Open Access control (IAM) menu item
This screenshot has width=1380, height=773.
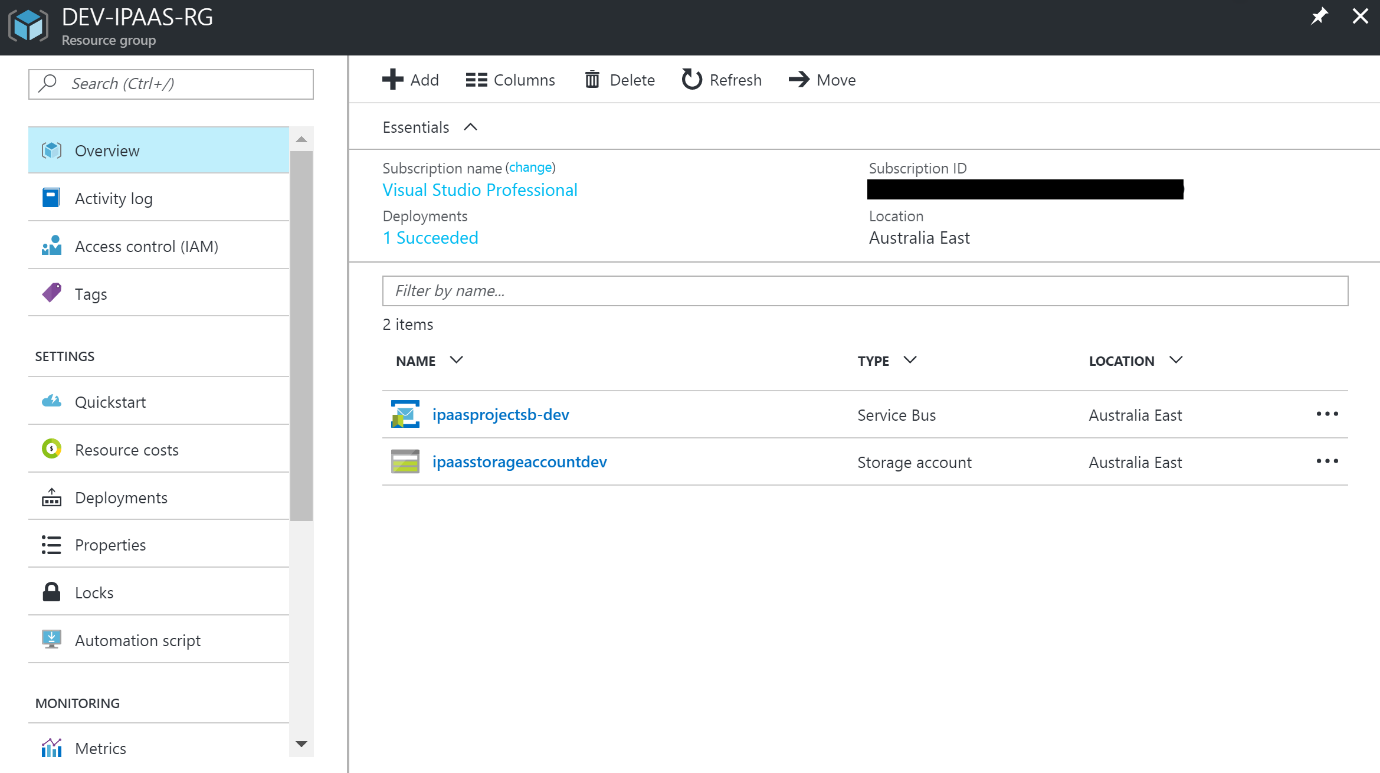158,246
